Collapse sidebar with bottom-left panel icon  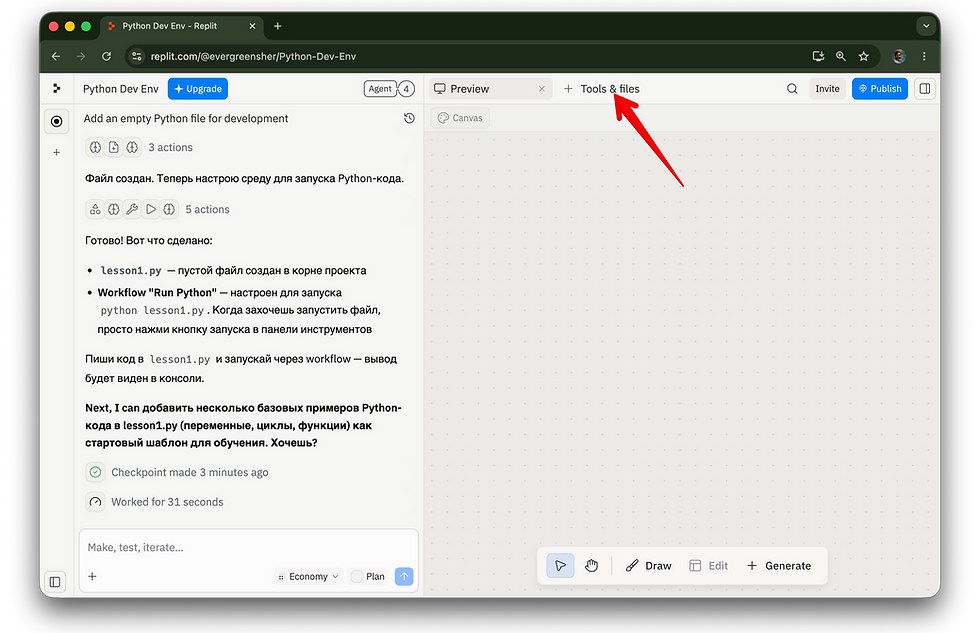[x=55, y=582]
